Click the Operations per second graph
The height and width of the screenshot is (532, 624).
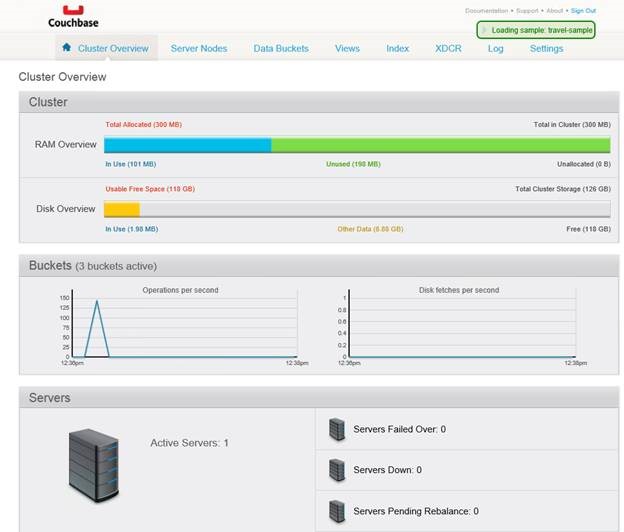pyautogui.click(x=184, y=324)
